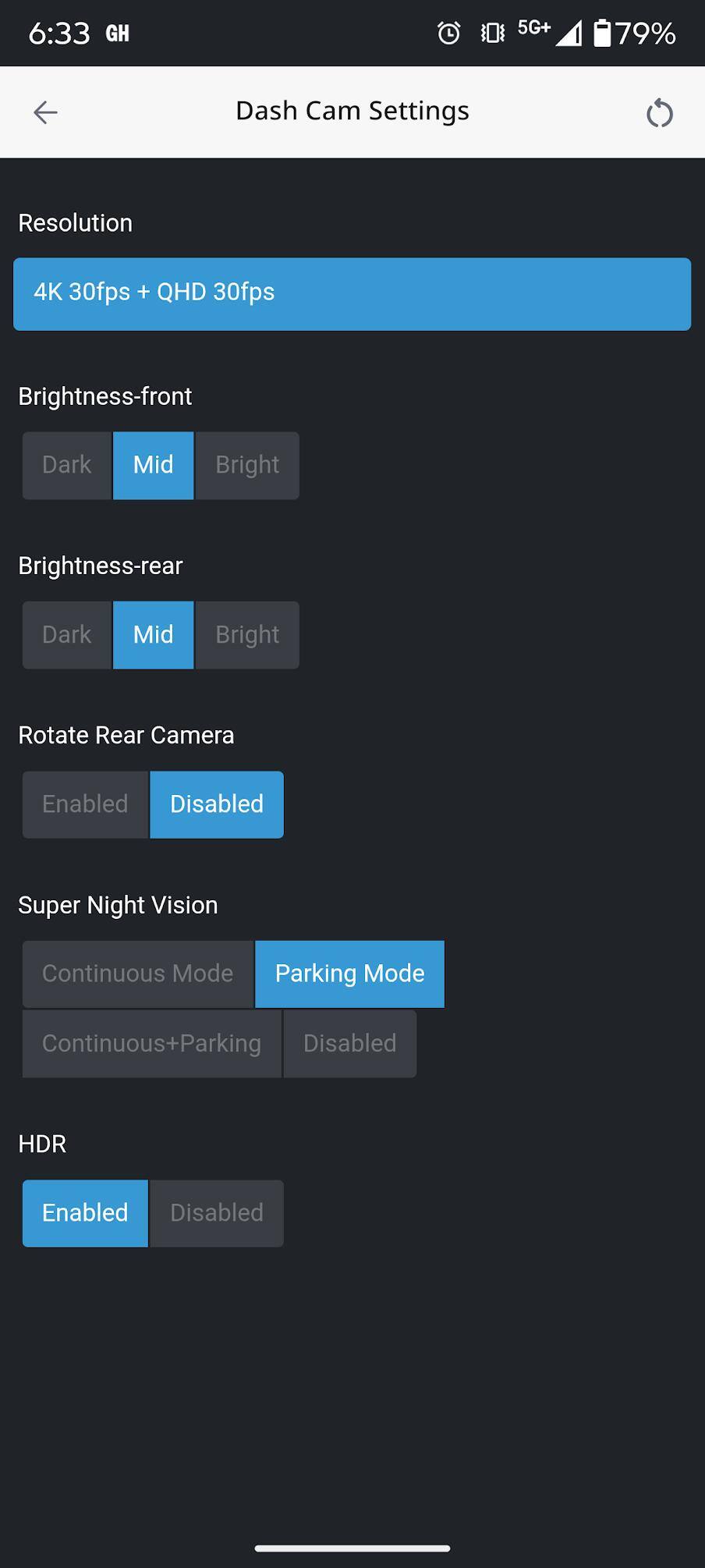Open the Resolution dropdown 4K 30fps + QHD
The width and height of the screenshot is (705, 1568).
[x=352, y=293]
